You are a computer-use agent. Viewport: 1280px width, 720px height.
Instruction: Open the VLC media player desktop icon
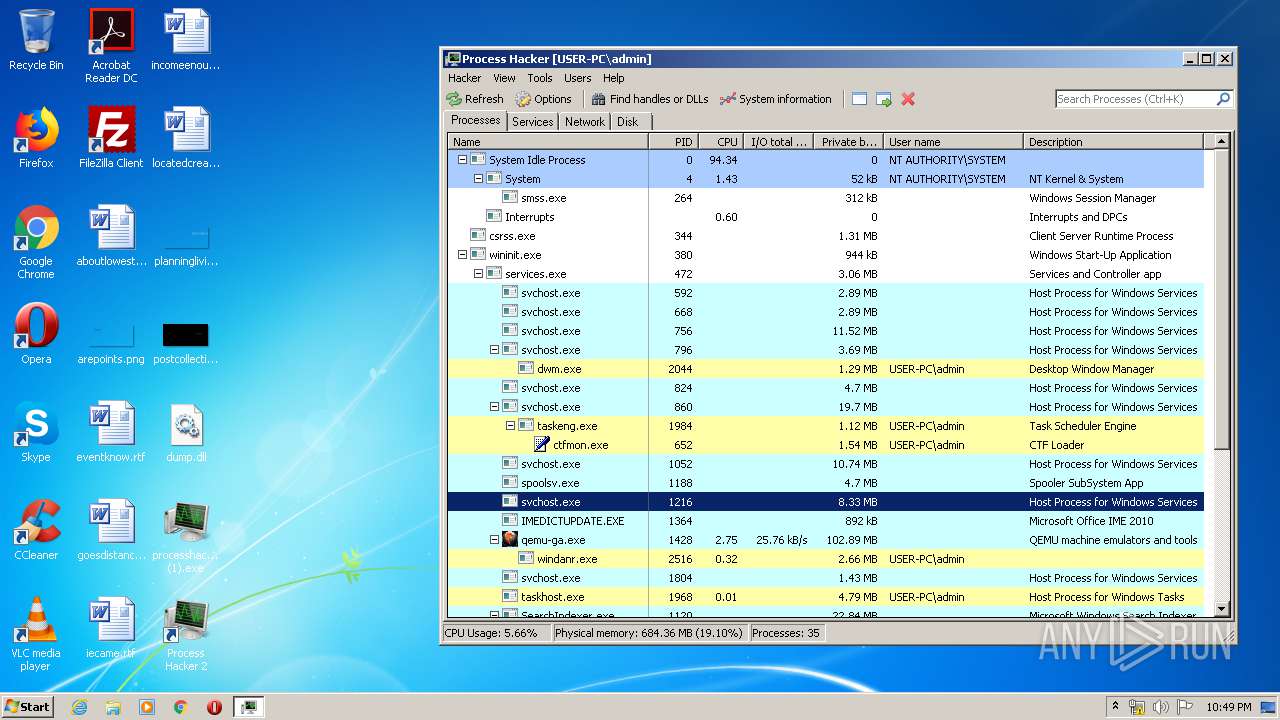point(36,635)
